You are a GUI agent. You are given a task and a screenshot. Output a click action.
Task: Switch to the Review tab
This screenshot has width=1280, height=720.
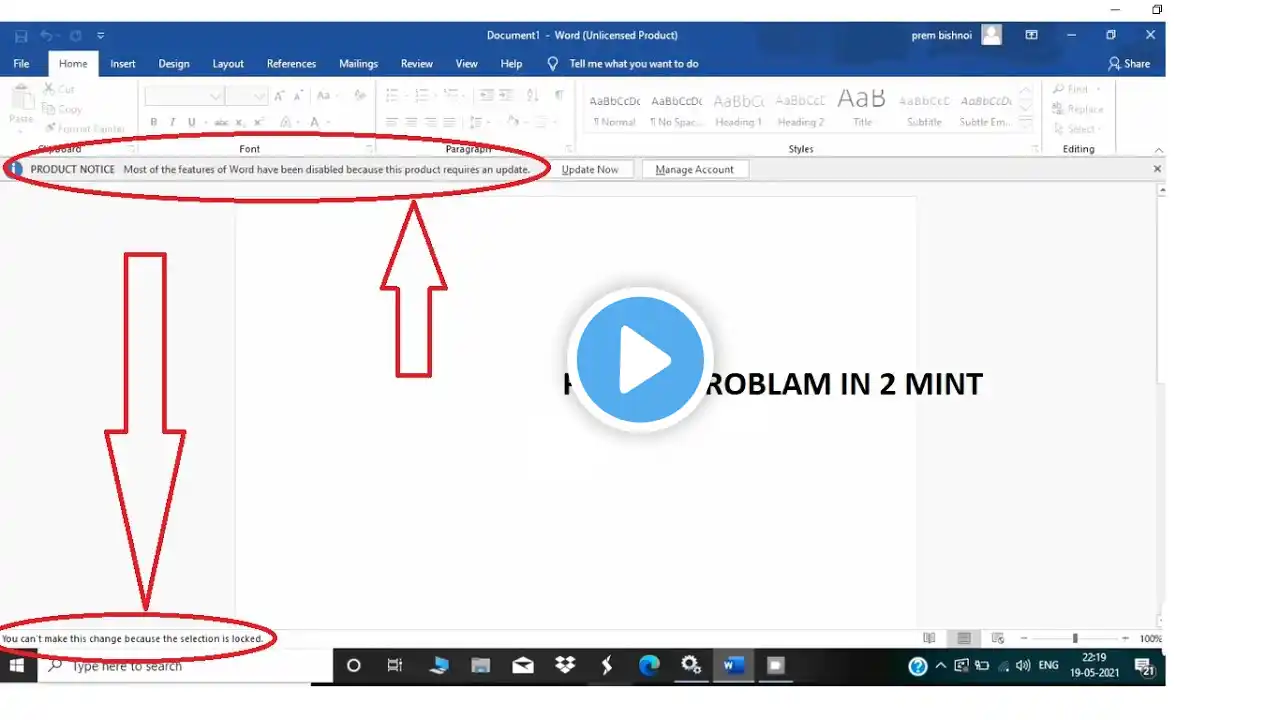pos(417,64)
